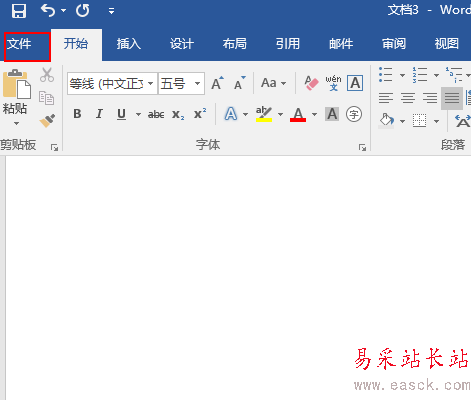The image size is (471, 400).
Task: Click the wén phonetic guide icon
Action: [x=333, y=83]
